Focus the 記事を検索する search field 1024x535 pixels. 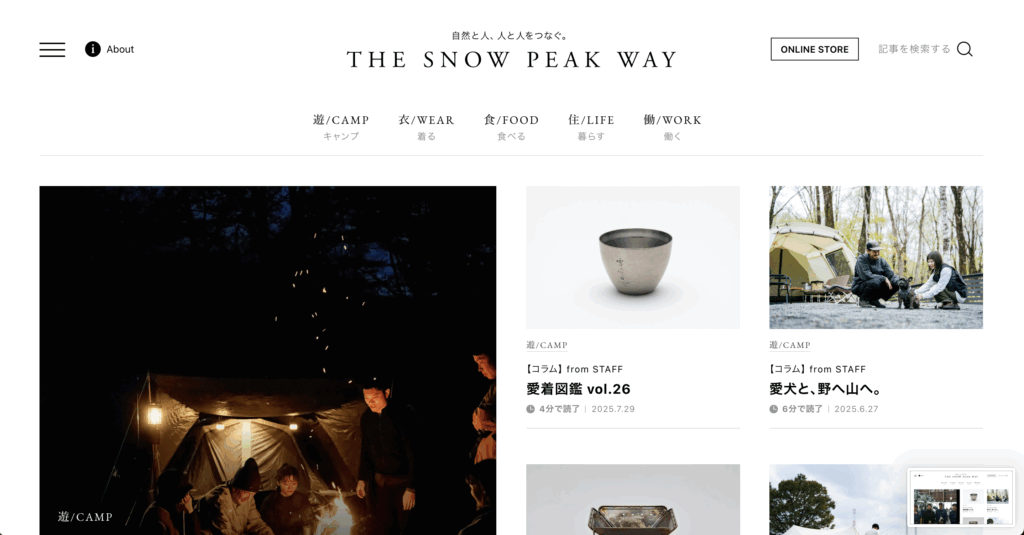click(914, 49)
